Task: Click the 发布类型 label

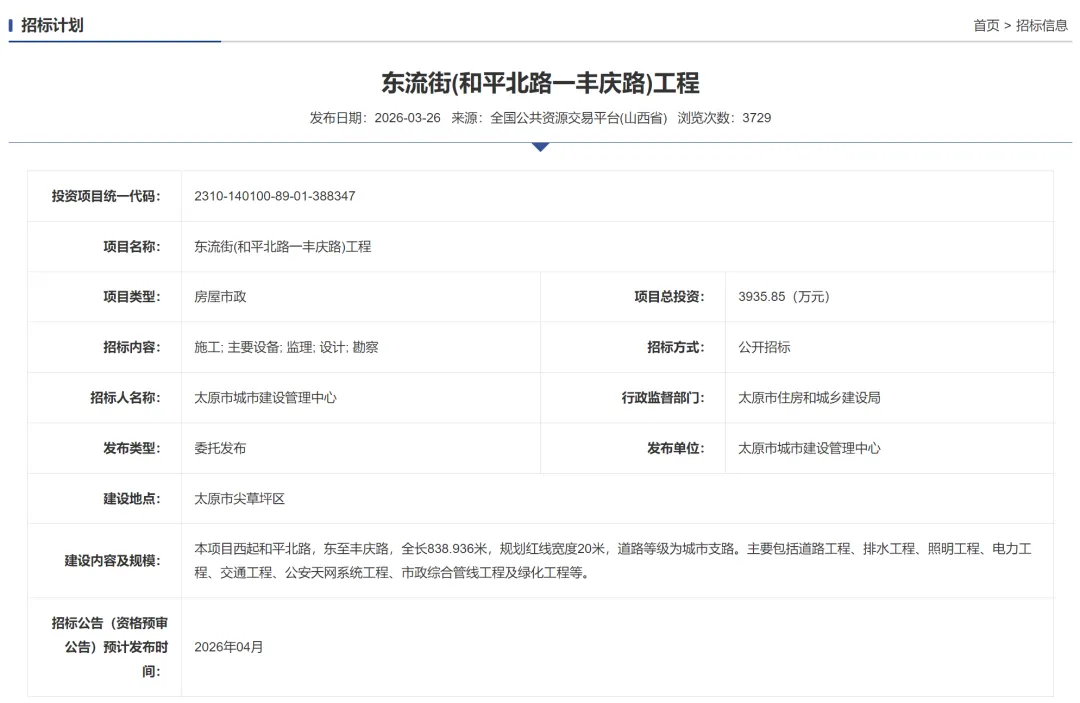Action: (x=132, y=448)
